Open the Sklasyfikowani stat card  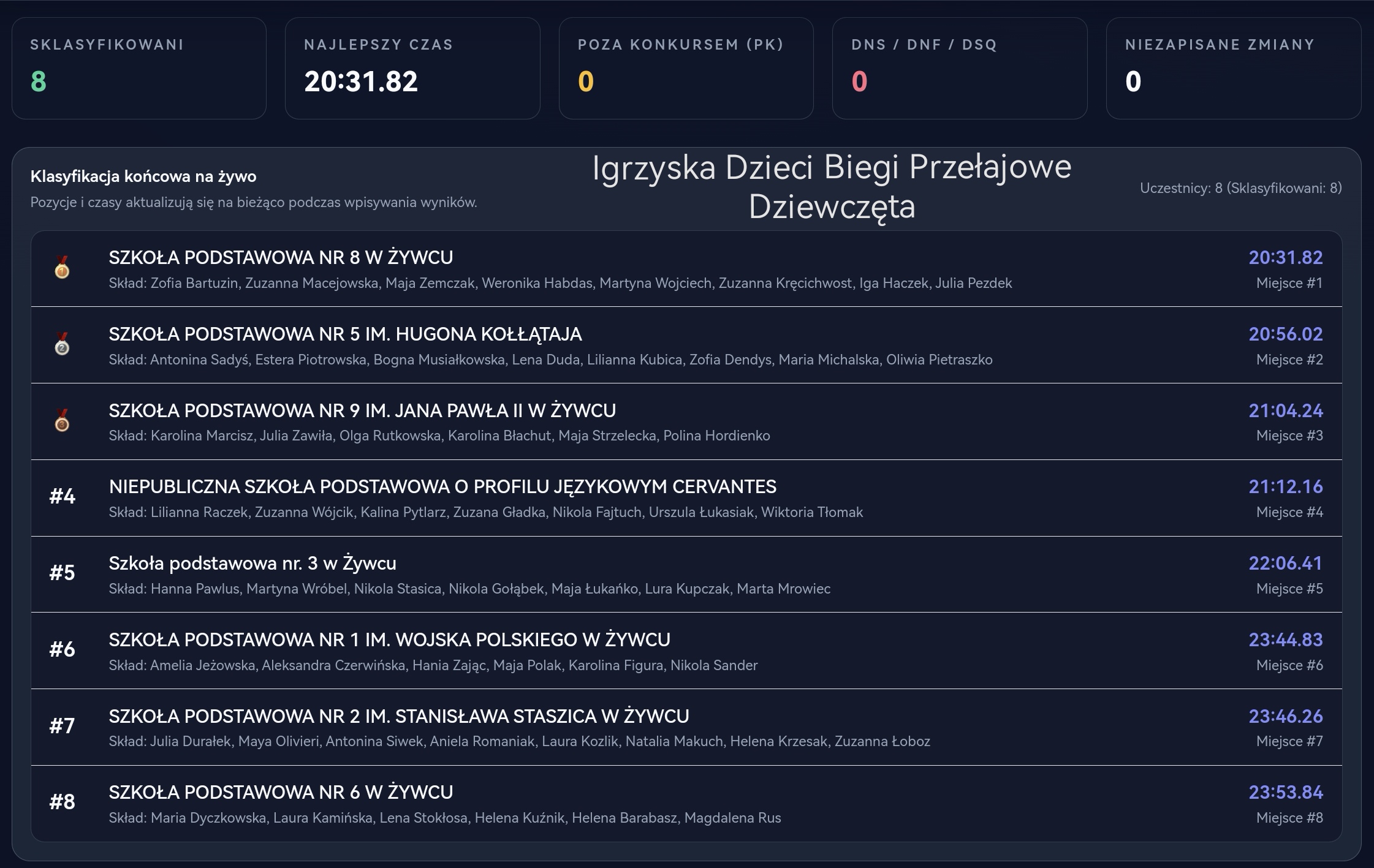[139, 68]
